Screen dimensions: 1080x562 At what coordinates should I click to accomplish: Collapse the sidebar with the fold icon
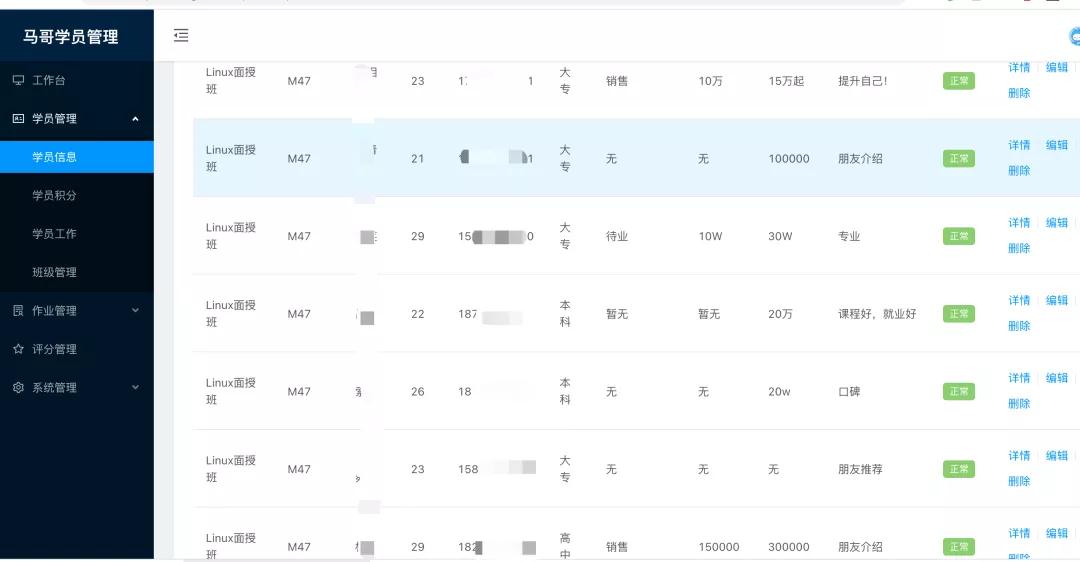181,36
